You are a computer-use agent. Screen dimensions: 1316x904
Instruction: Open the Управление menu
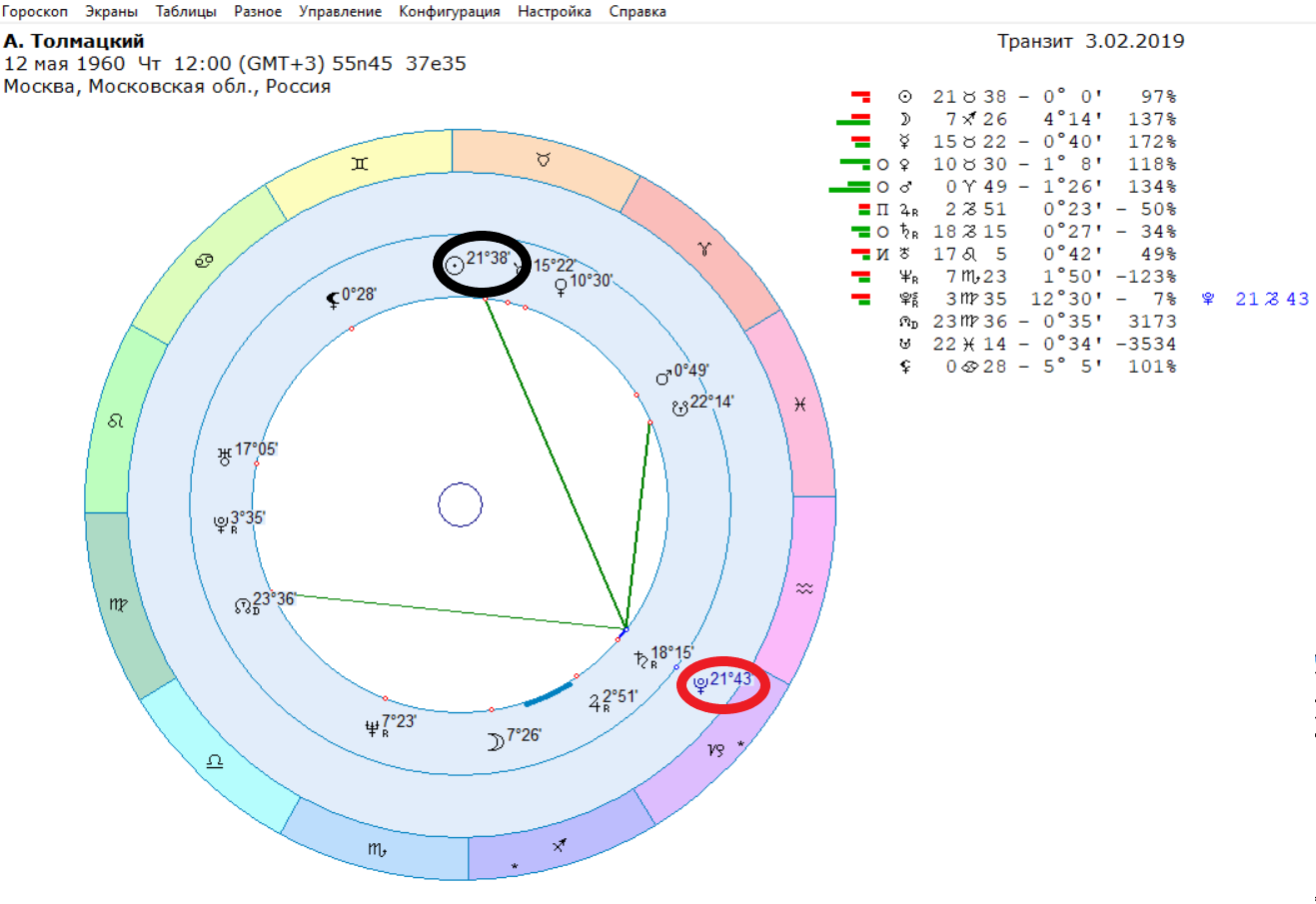point(341,12)
